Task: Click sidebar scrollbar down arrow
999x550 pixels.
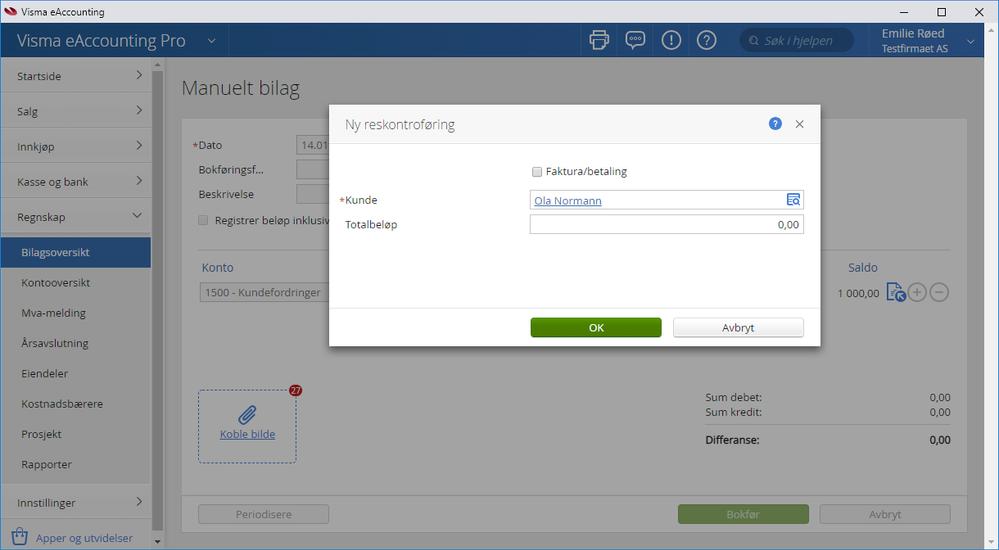Action: pyautogui.click(x=158, y=542)
